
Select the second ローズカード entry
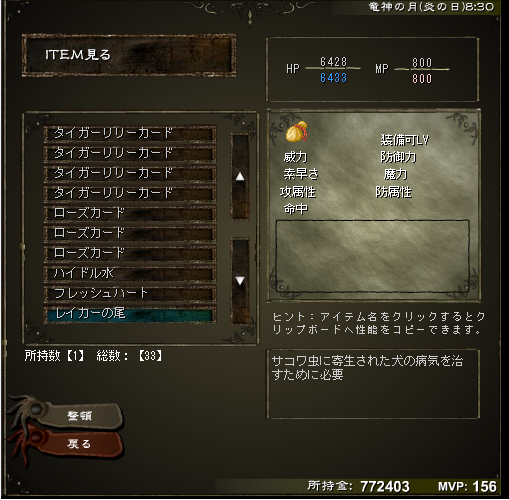130,233
